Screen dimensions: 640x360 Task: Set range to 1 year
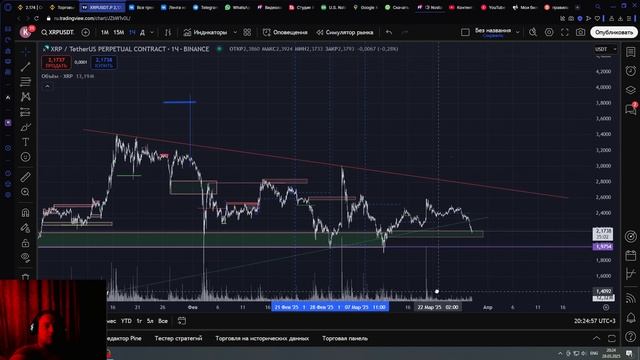pos(139,321)
